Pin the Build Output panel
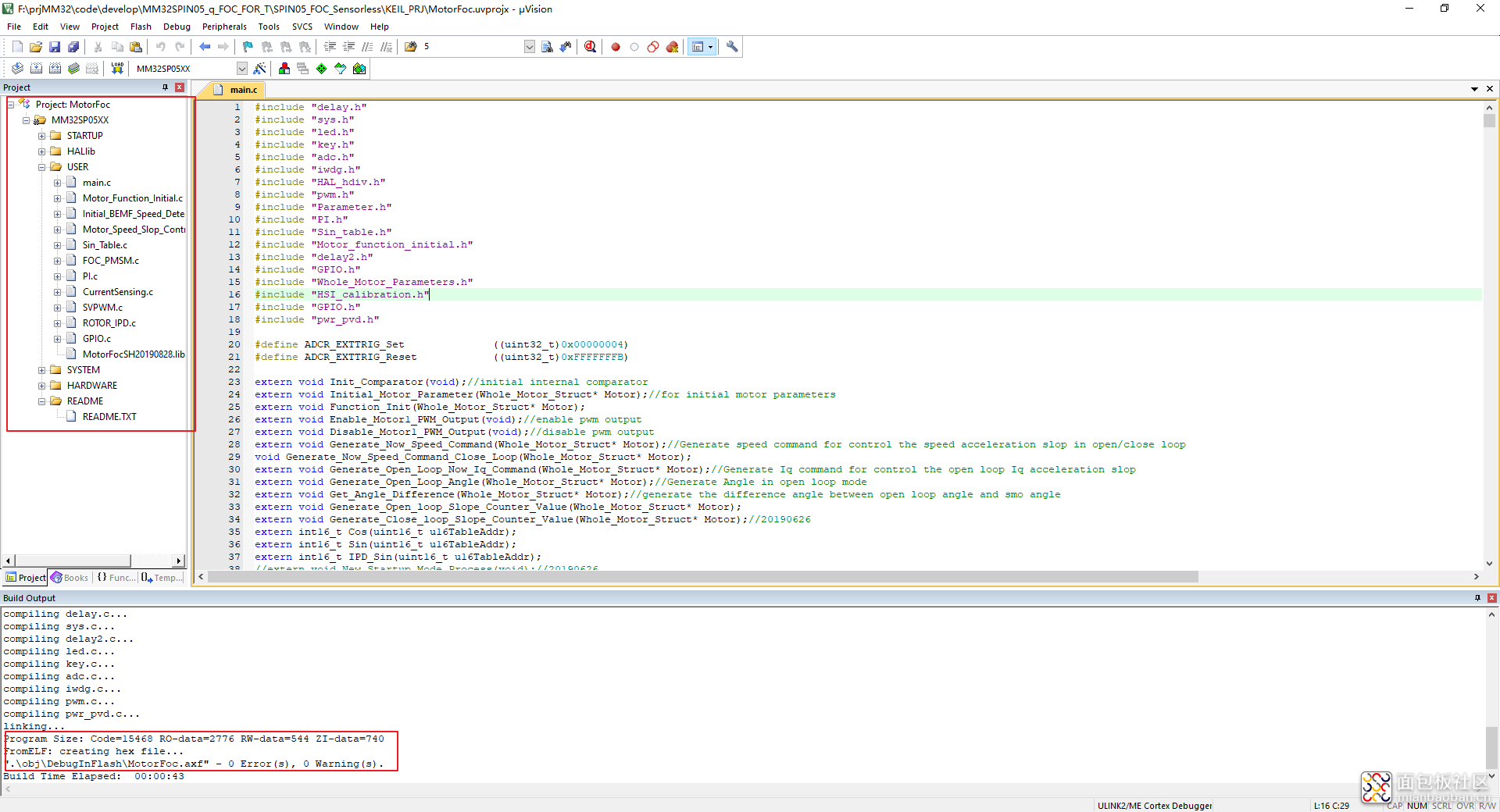Screen dimensions: 1500x812 pyautogui.click(x=1477, y=598)
